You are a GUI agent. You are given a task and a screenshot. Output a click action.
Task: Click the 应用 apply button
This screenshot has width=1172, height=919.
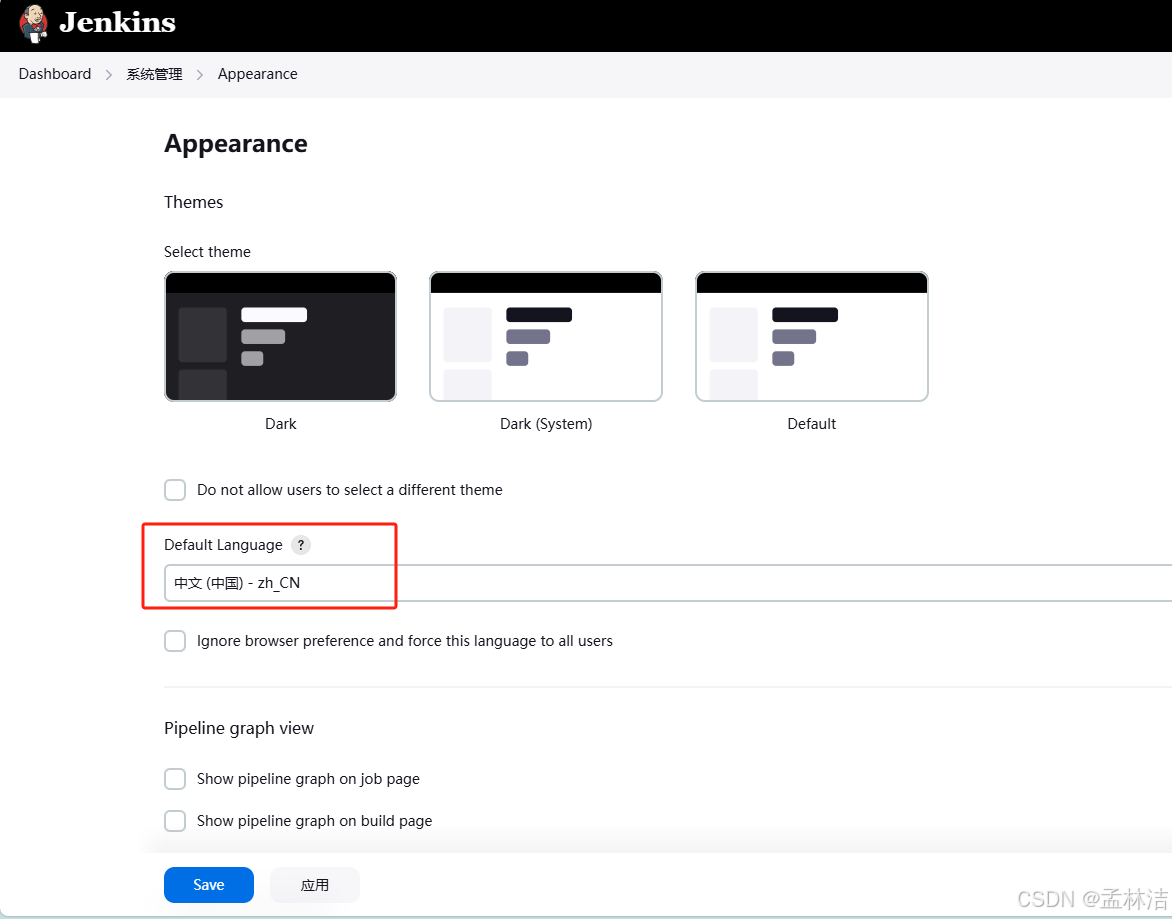point(315,885)
